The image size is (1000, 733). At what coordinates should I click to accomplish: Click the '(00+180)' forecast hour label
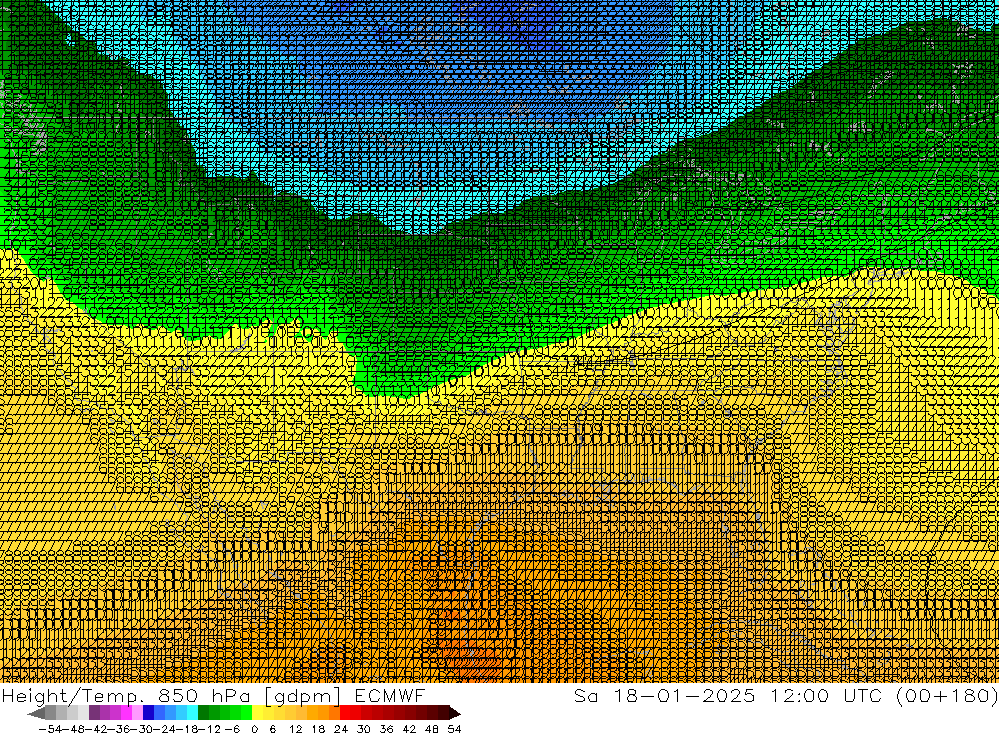pyautogui.click(x=946, y=696)
